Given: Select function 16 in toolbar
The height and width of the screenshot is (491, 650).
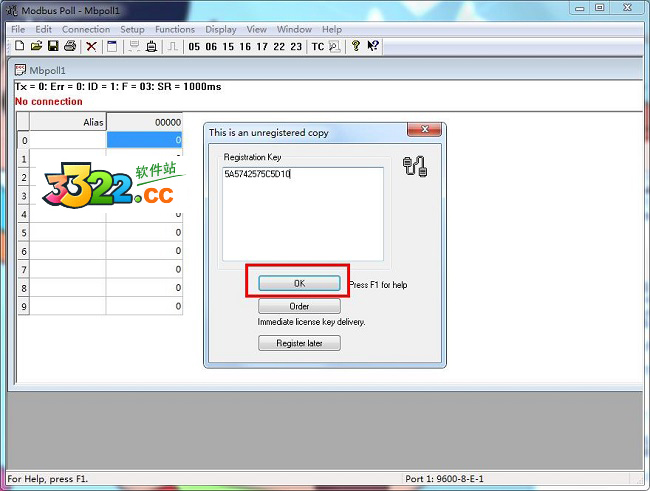Looking at the screenshot, I should click(x=245, y=46).
